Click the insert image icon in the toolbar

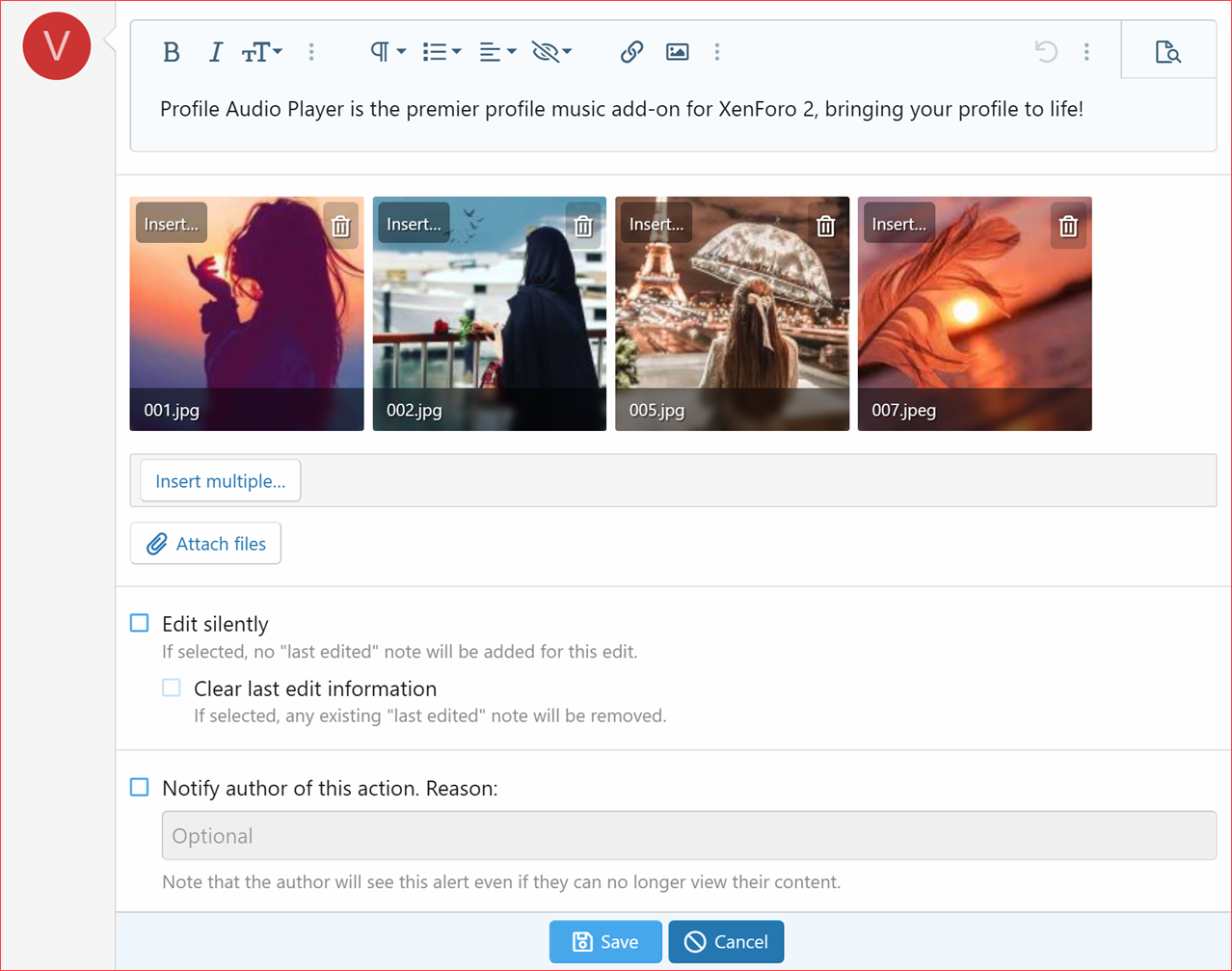tap(677, 52)
